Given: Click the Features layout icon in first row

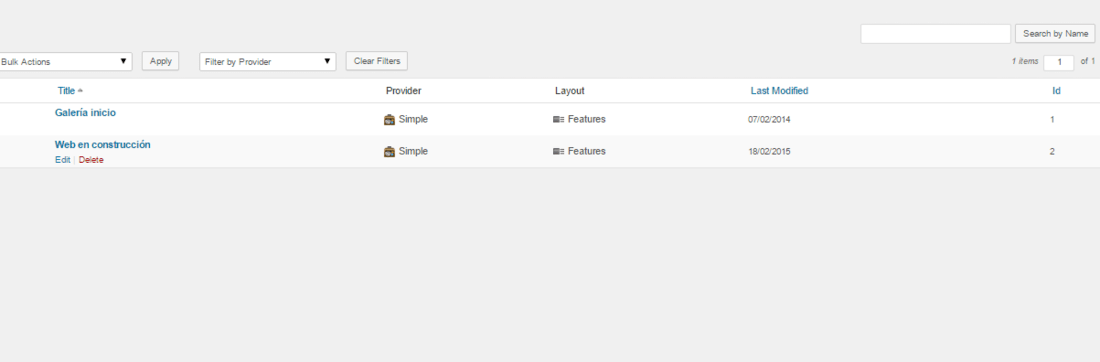Looking at the screenshot, I should (x=558, y=119).
